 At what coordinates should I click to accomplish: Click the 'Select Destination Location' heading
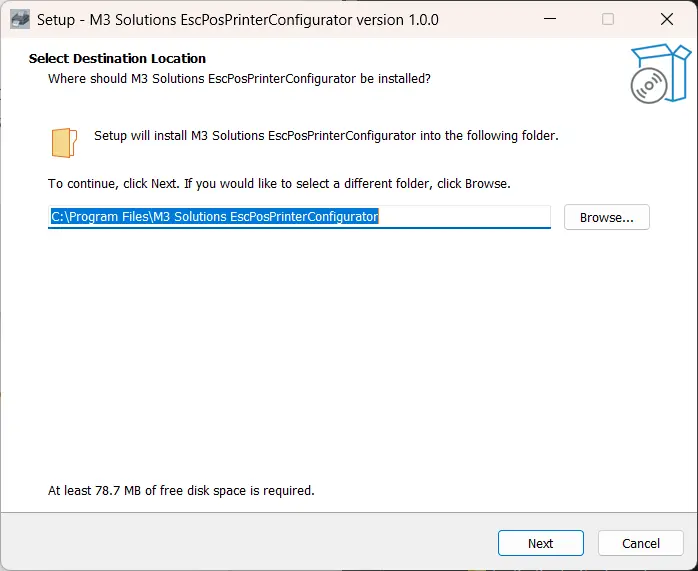pos(117,58)
